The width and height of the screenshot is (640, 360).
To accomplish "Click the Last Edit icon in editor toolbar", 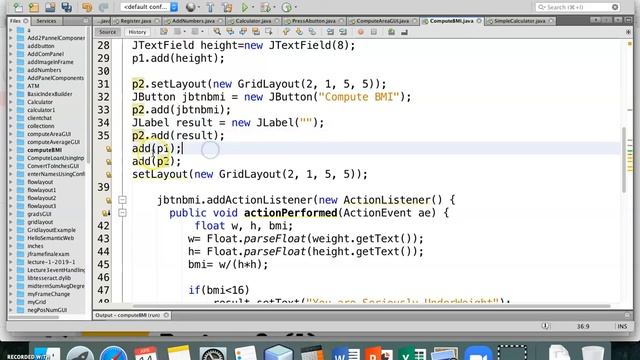I will click(164, 32).
